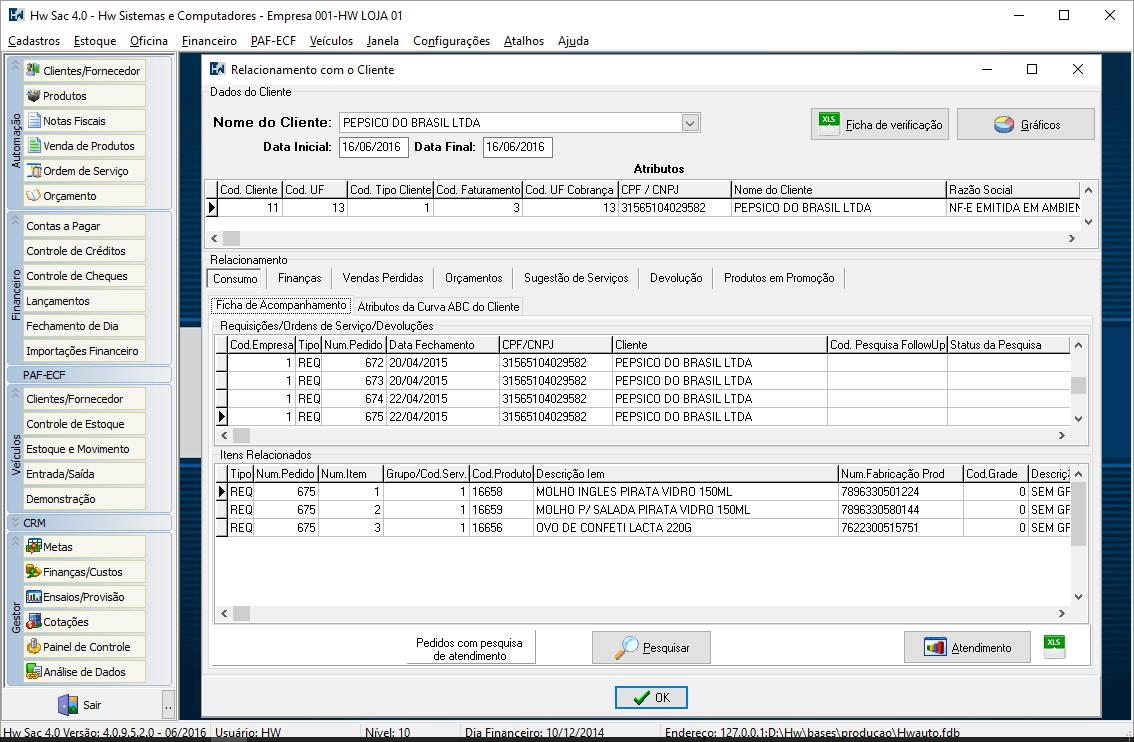Open Notas Fiscais module
The image size is (1134, 742).
pyautogui.click(x=85, y=121)
